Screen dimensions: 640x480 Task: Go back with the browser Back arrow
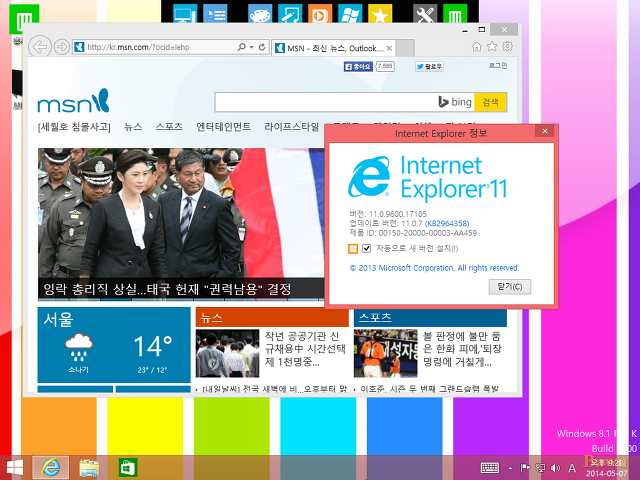point(40,47)
